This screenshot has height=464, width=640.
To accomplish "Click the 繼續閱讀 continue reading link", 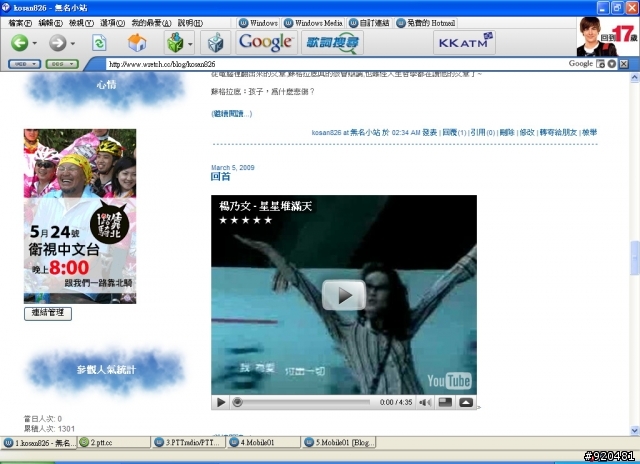I will [231, 113].
